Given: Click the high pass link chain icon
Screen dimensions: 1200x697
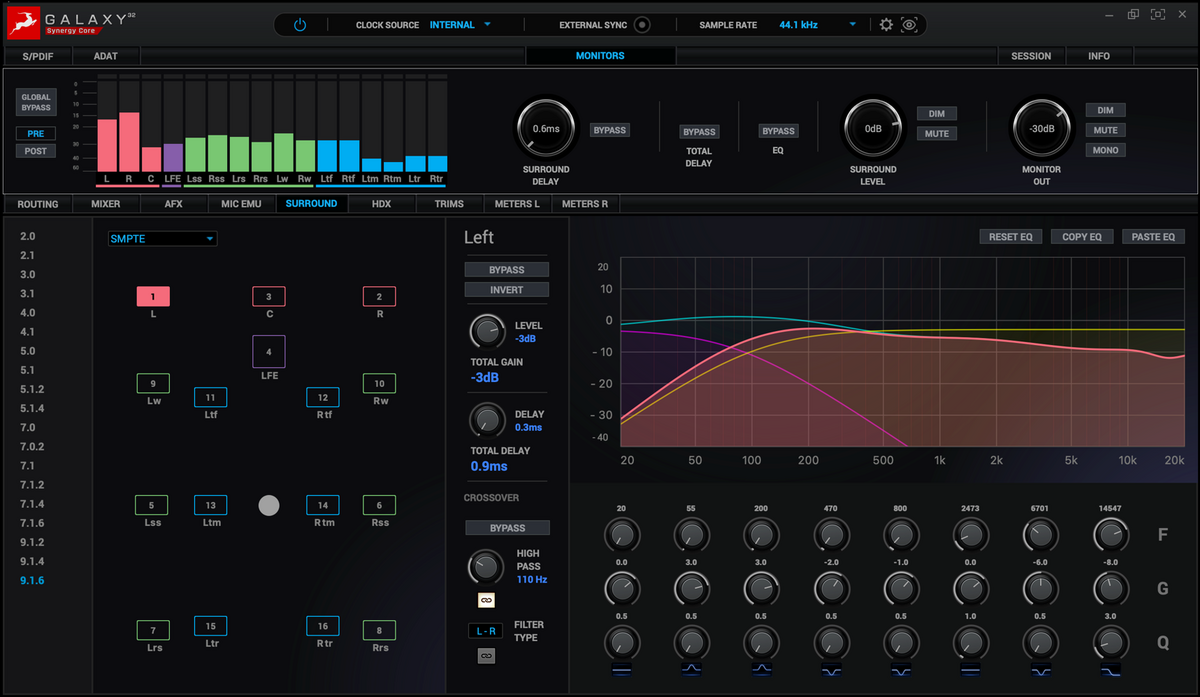Looking at the screenshot, I should [486, 600].
